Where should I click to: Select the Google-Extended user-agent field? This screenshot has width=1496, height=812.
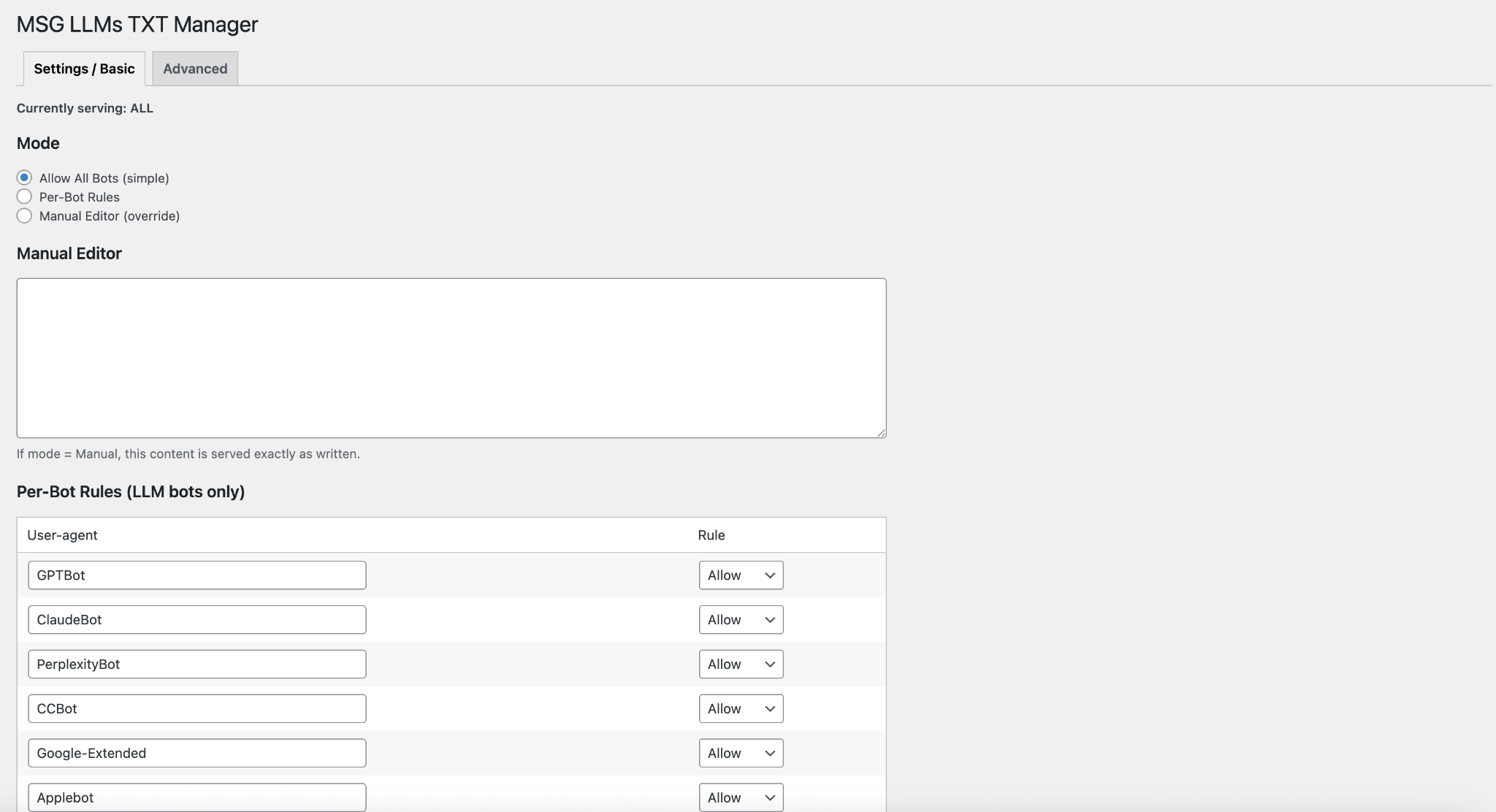(x=196, y=754)
